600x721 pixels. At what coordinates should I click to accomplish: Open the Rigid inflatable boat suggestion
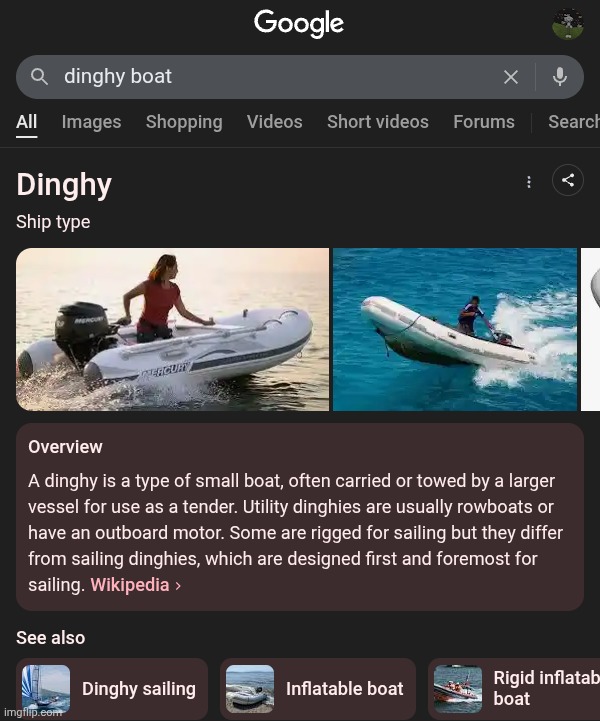click(x=514, y=689)
